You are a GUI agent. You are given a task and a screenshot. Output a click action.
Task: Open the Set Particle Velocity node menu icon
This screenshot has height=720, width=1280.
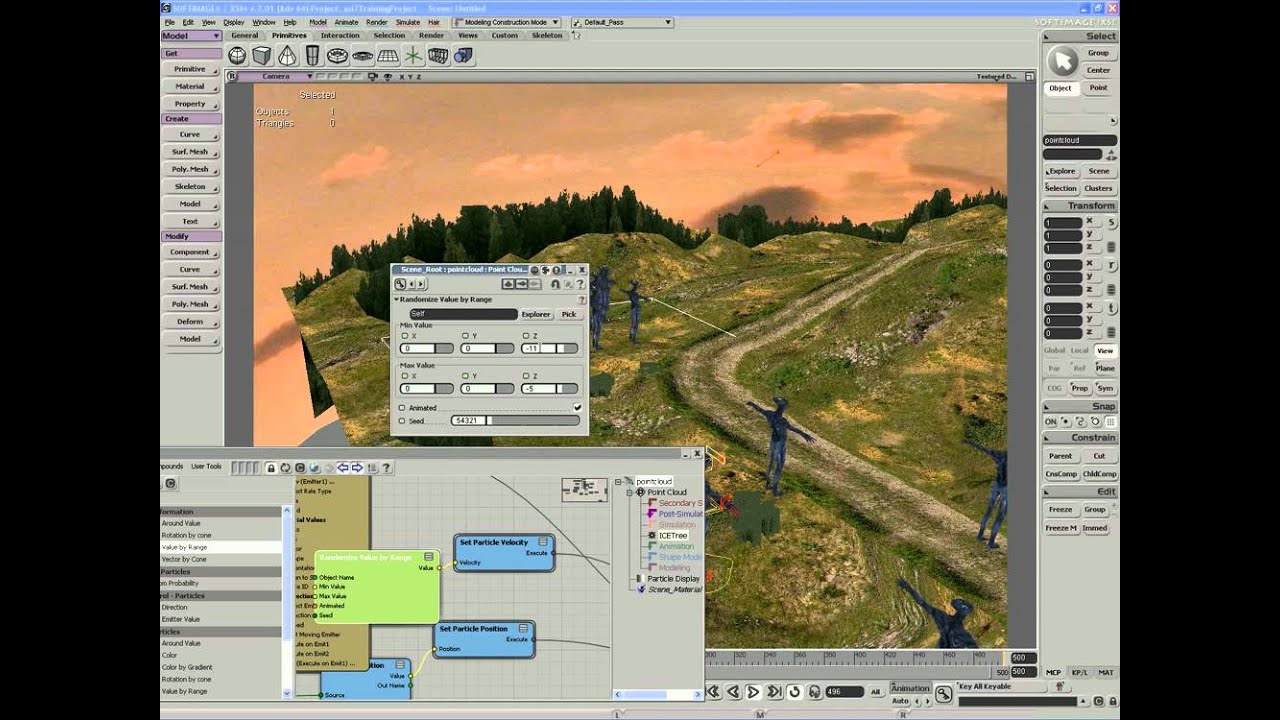pyautogui.click(x=544, y=541)
